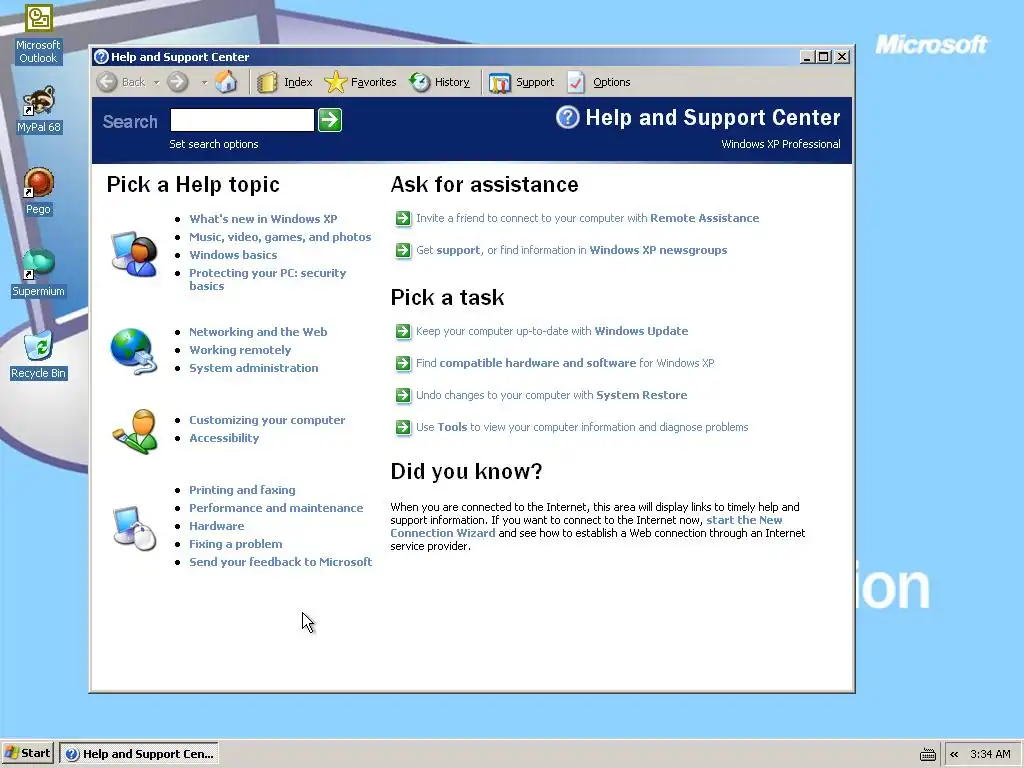Click the Favorites toolbar label

374,82
